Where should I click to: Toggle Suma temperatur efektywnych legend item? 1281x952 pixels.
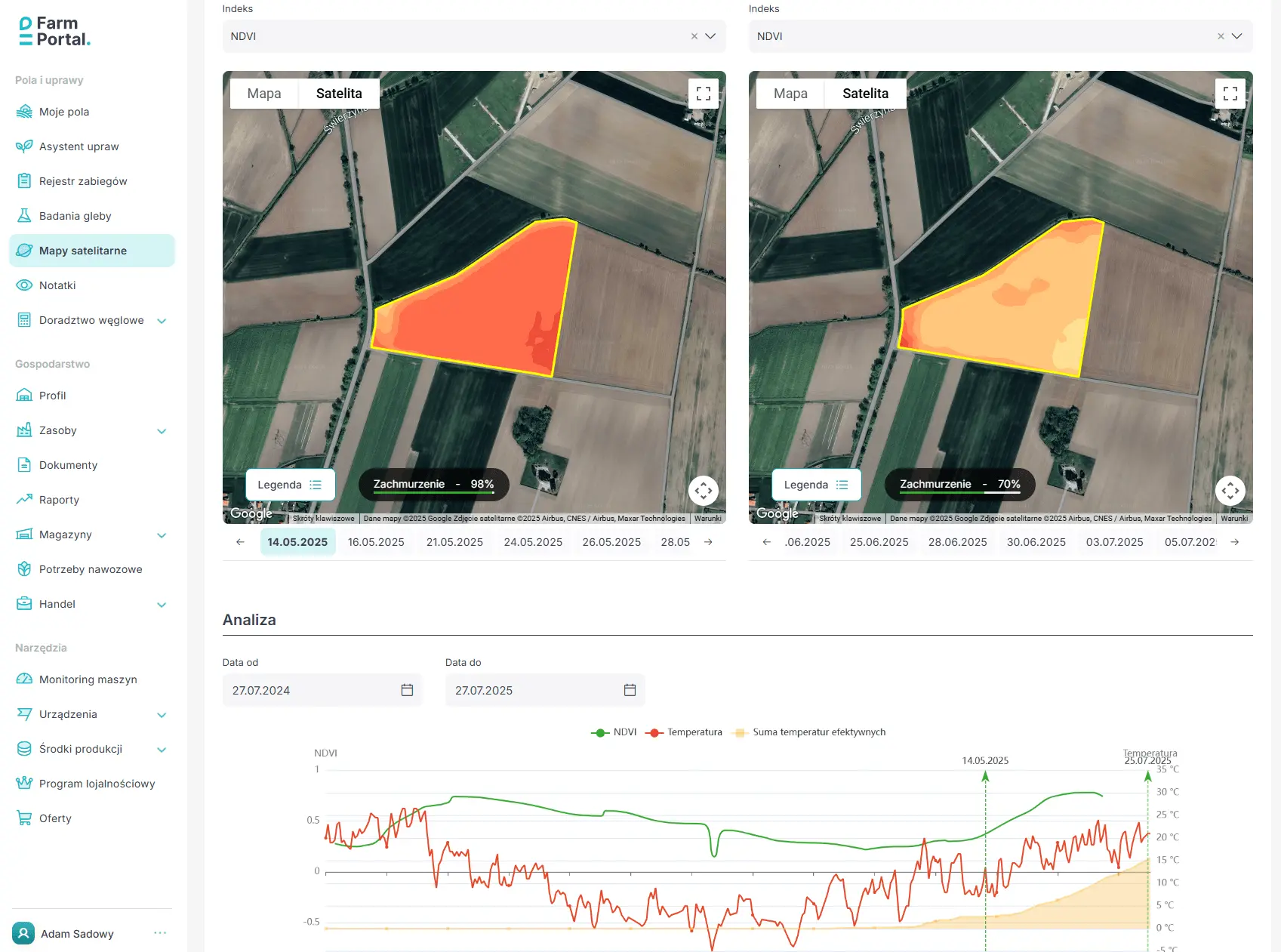tap(810, 732)
